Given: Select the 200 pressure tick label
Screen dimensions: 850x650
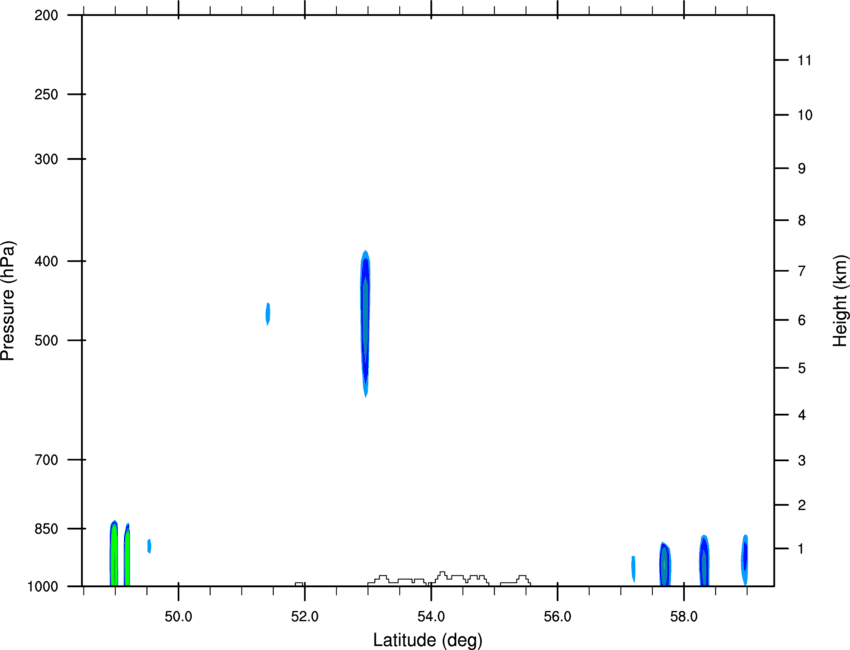Looking at the screenshot, I should click(46, 15).
